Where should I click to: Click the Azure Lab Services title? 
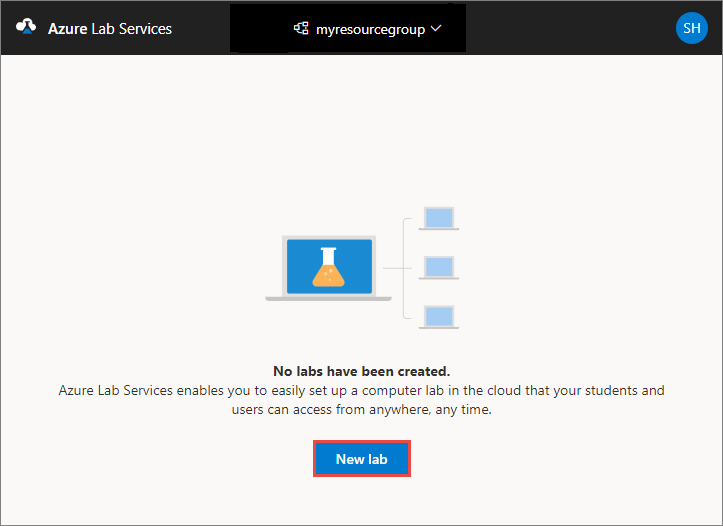tap(110, 29)
